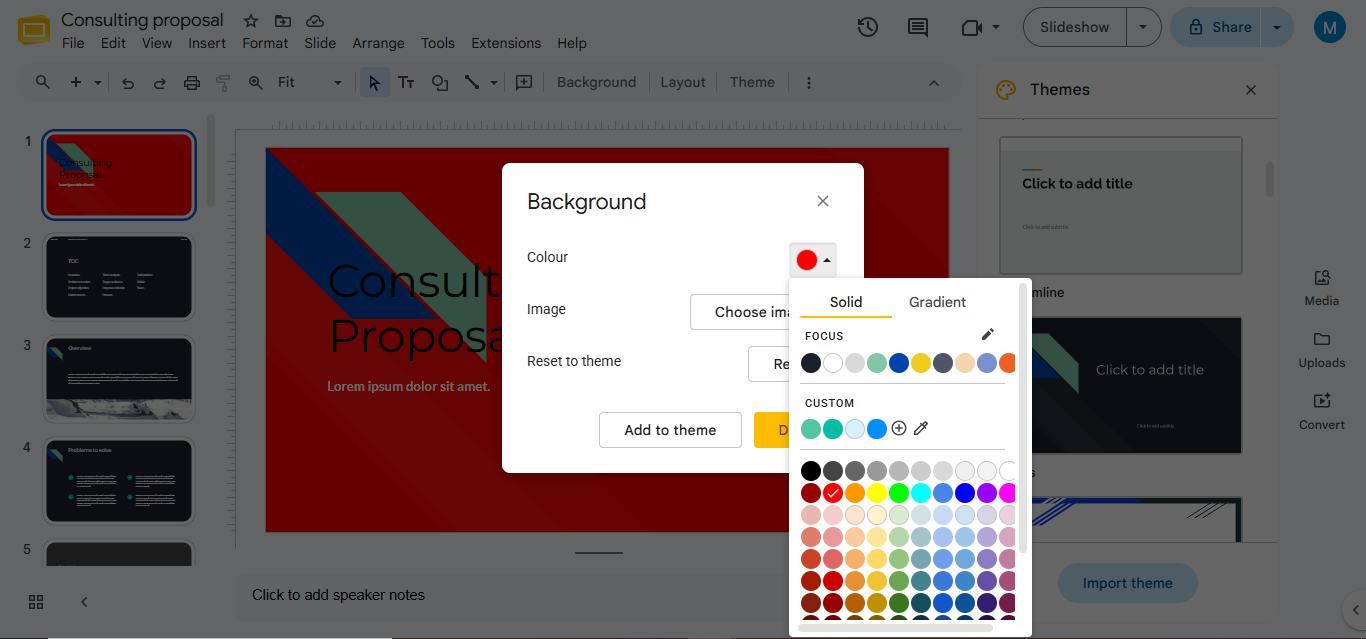Open Media in the side panel
Image resolution: width=1366 pixels, height=639 pixels.
tap(1322, 288)
